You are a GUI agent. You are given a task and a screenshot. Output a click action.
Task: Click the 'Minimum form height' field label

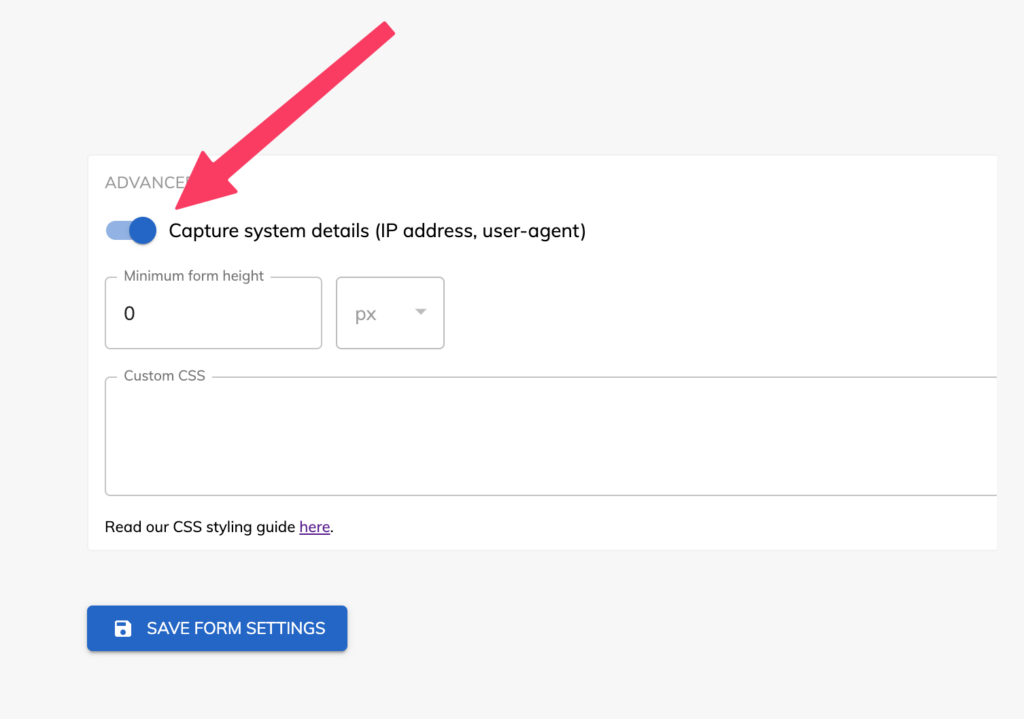point(194,276)
